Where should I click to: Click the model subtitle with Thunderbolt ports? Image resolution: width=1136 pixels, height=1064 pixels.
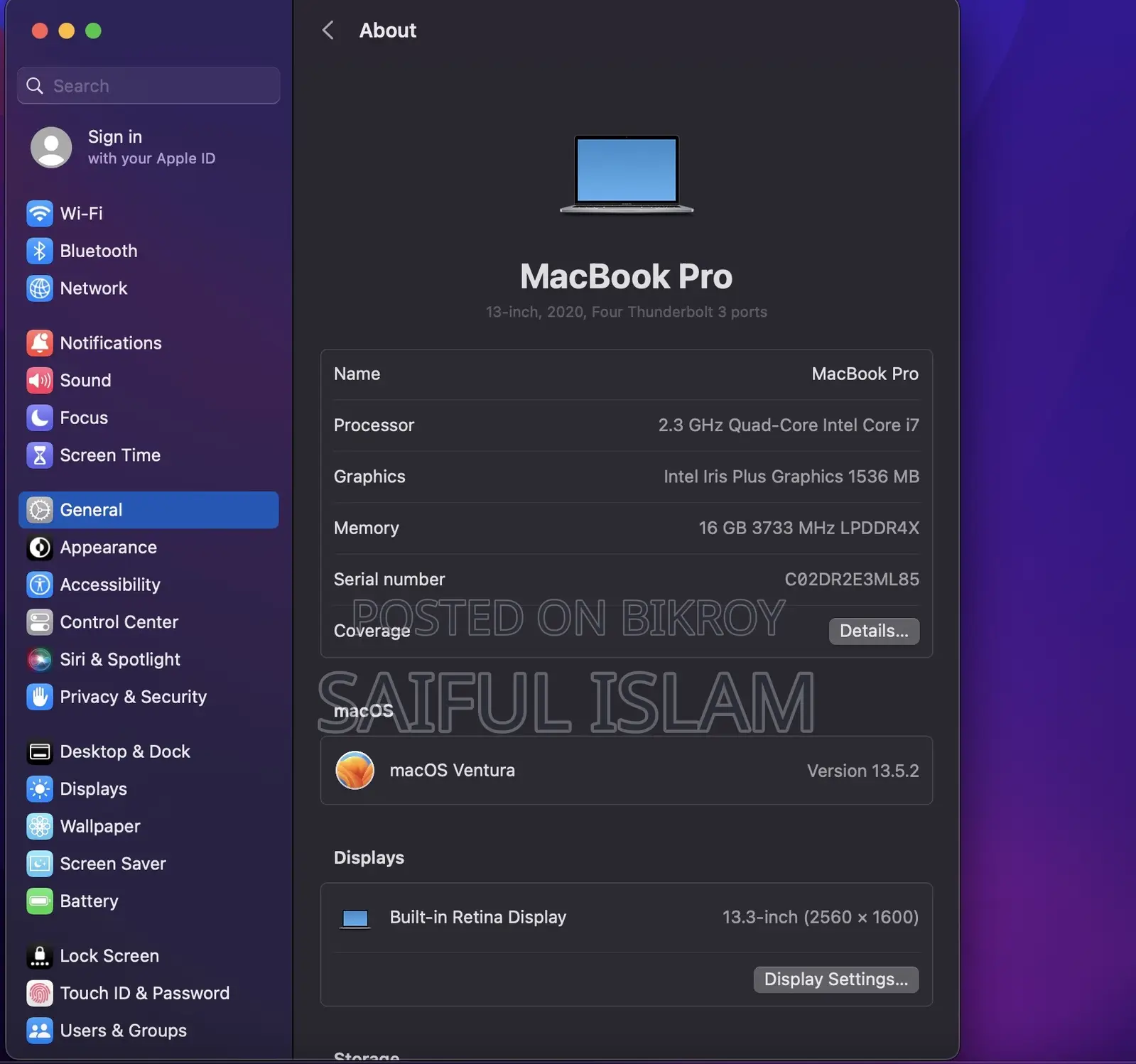coord(626,312)
